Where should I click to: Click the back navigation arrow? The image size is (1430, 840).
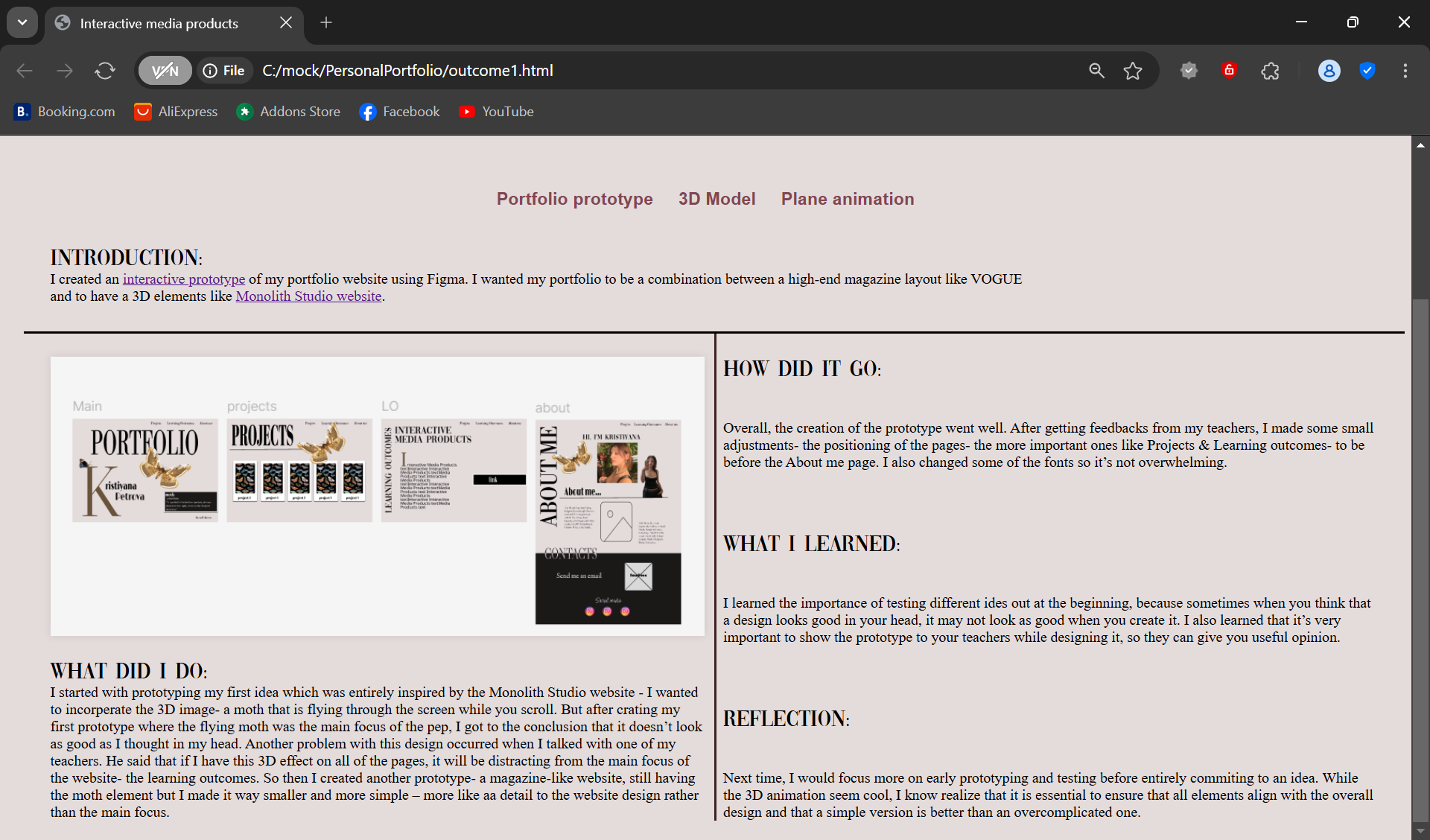(x=24, y=71)
